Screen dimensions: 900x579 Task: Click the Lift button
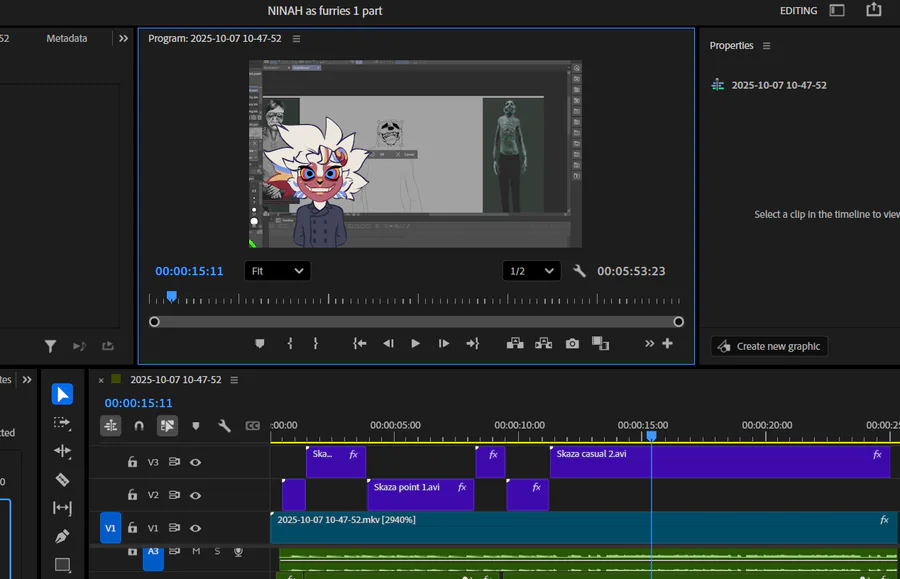pos(515,344)
